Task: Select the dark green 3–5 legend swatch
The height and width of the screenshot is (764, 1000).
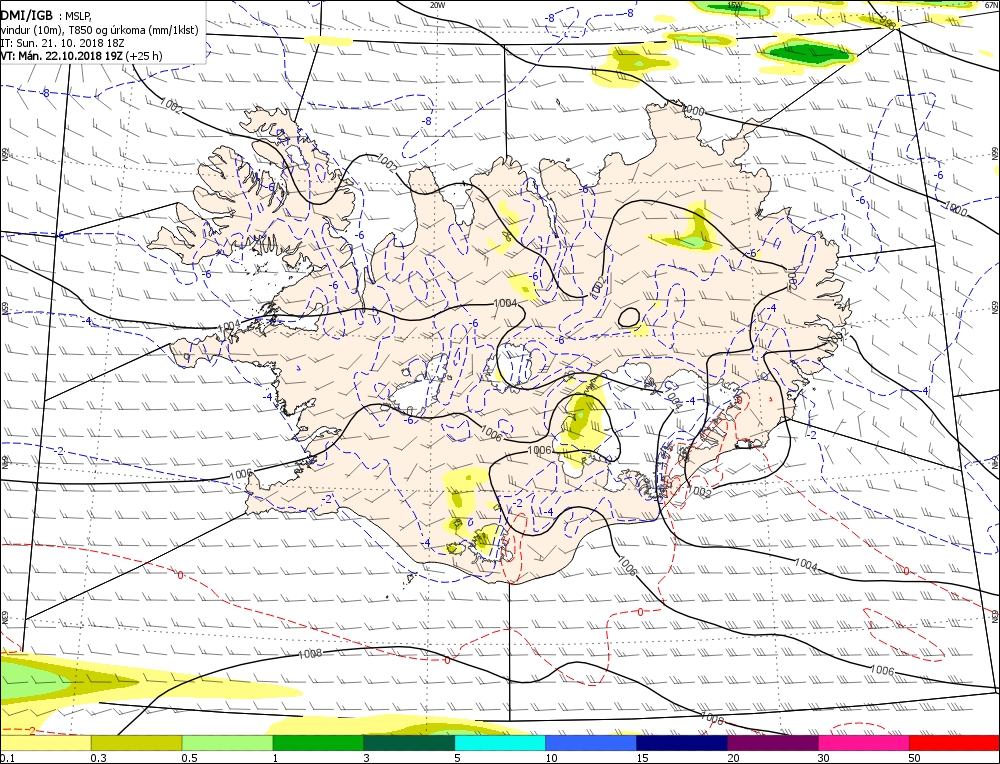Action: [409, 743]
